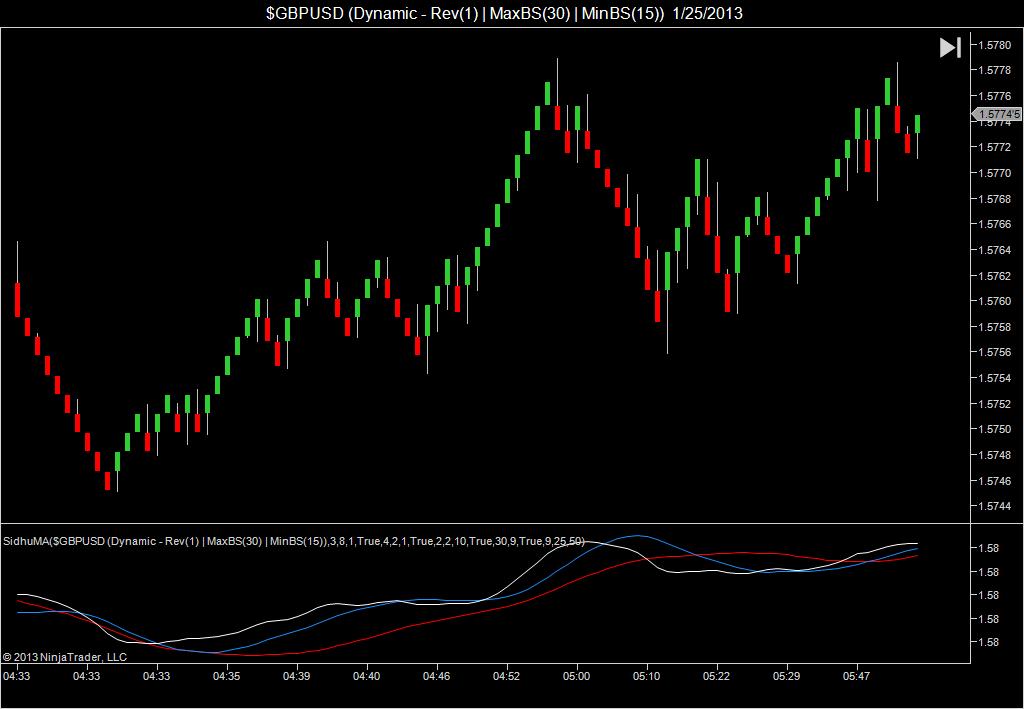Click the $GBPUSD chart title text
The height and width of the screenshot is (709, 1024).
504,13
